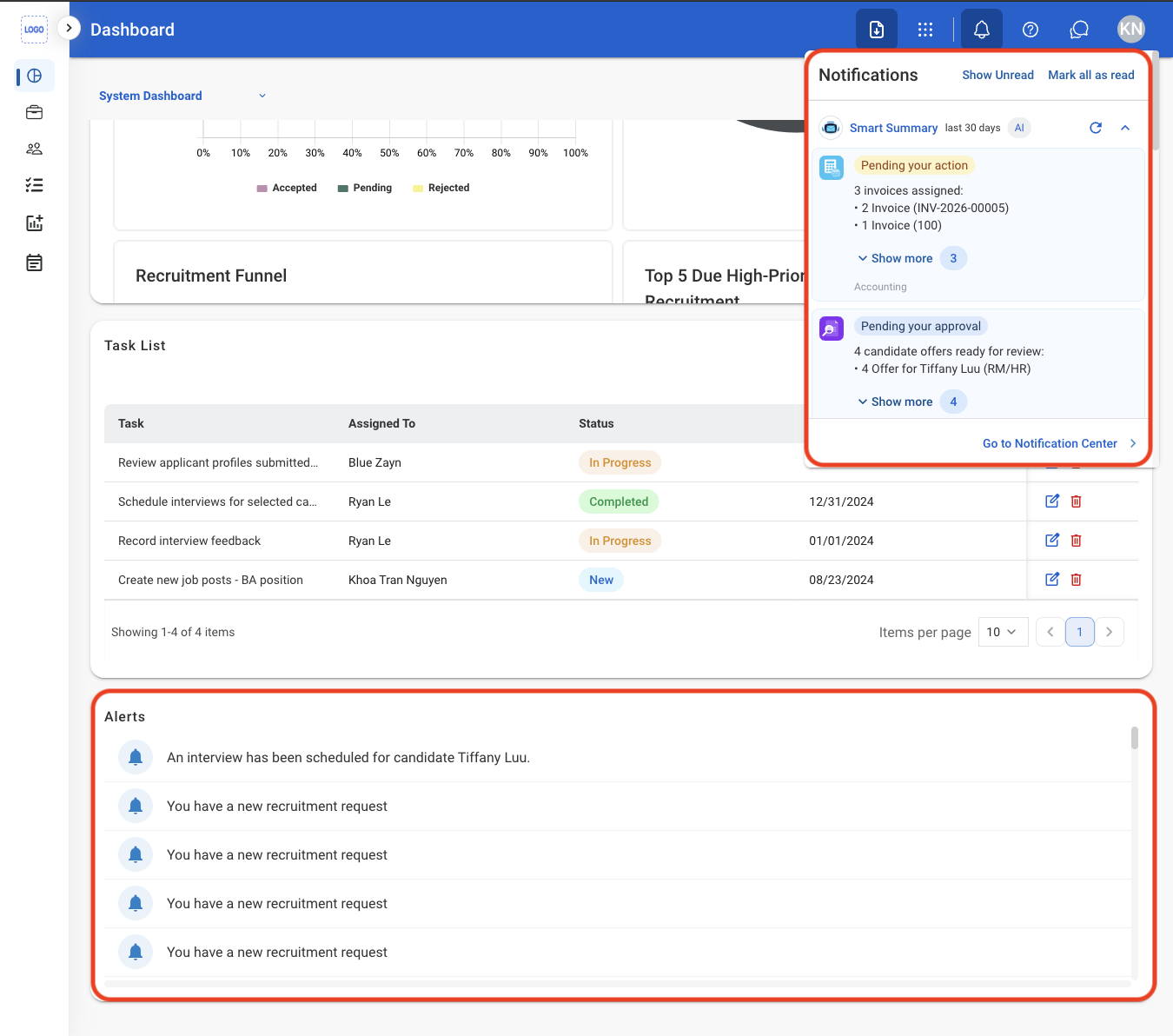Click the logo in top corner
1173x1036 pixels.
pos(34,29)
